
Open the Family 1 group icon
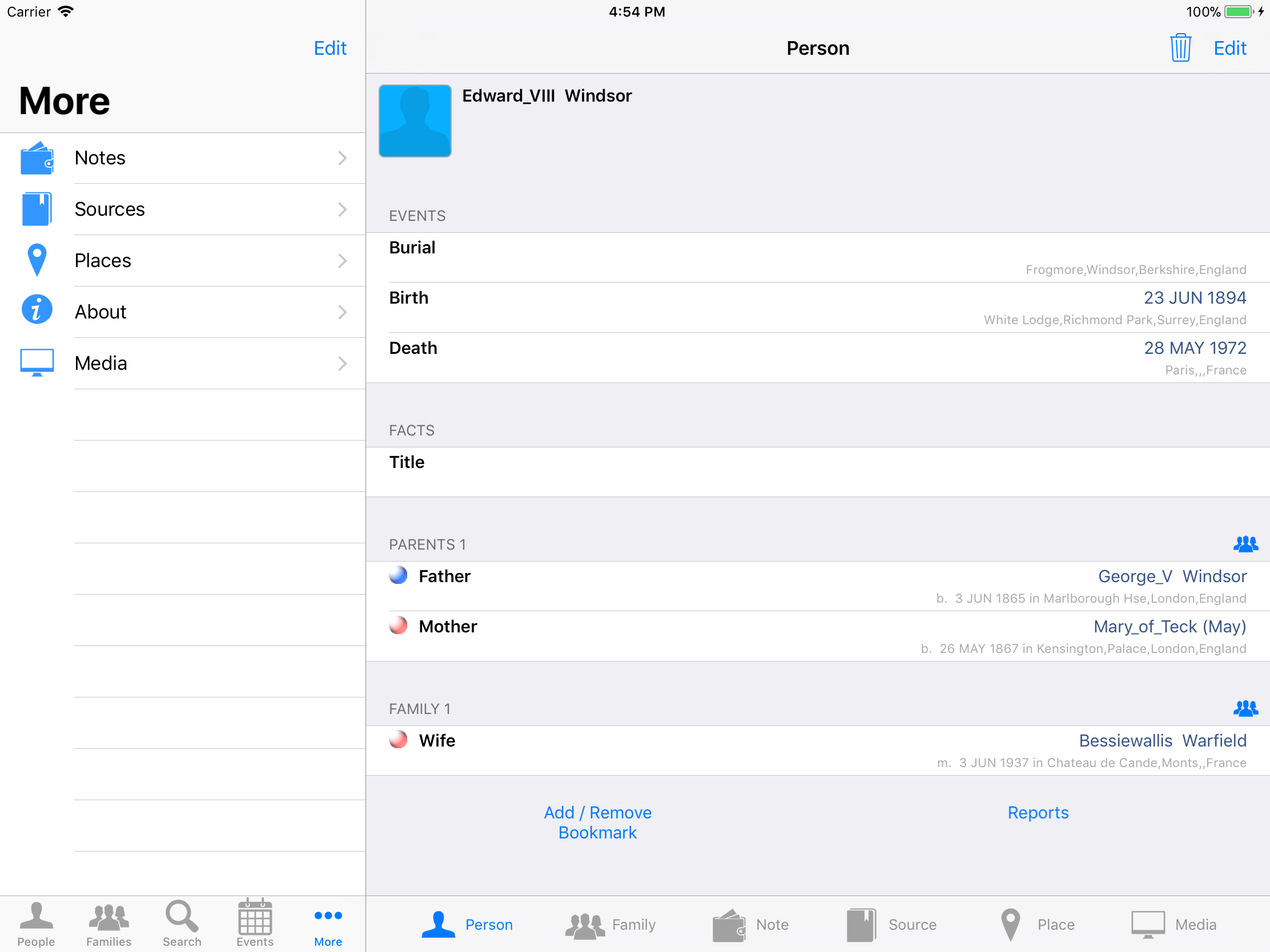coord(1245,709)
